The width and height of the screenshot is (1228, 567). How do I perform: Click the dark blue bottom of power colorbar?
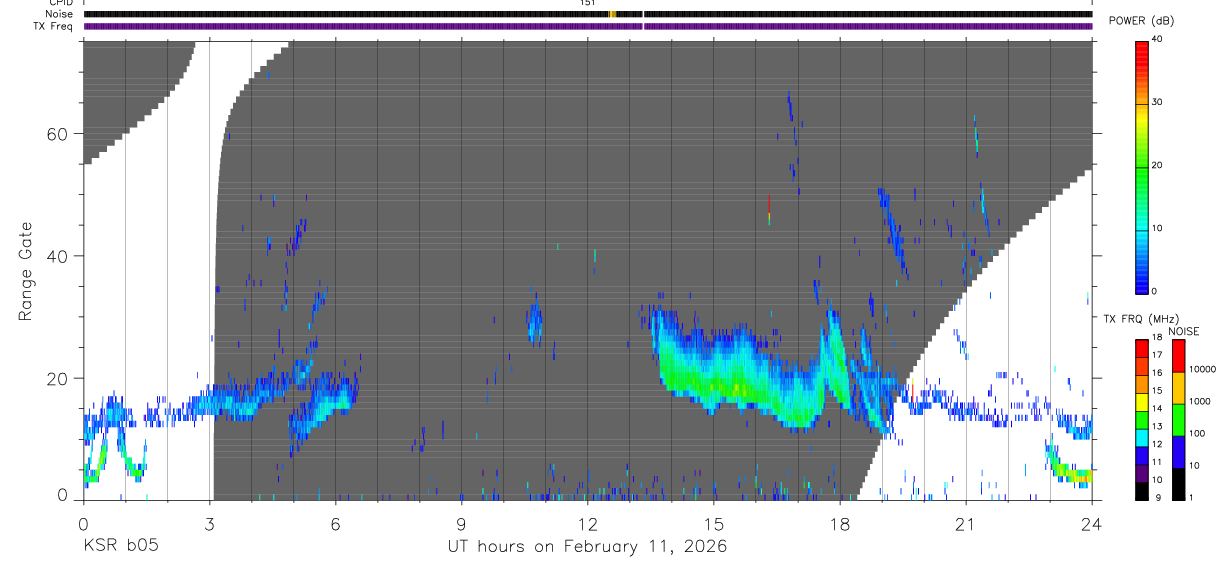pyautogui.click(x=1141, y=284)
